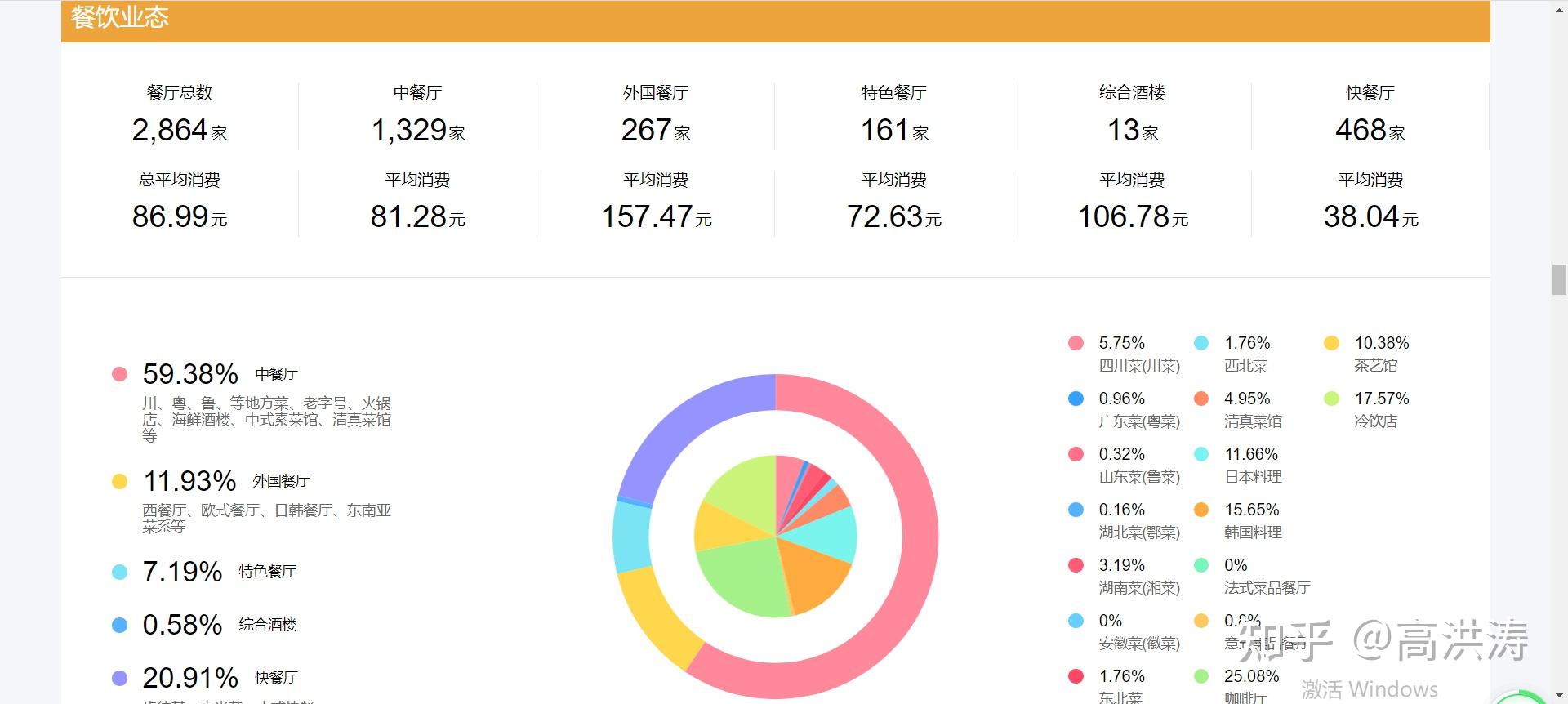Click the blue dot for 广东菜(粤菜) legend
Viewport: 1568px width, 704px height.
point(1076,399)
